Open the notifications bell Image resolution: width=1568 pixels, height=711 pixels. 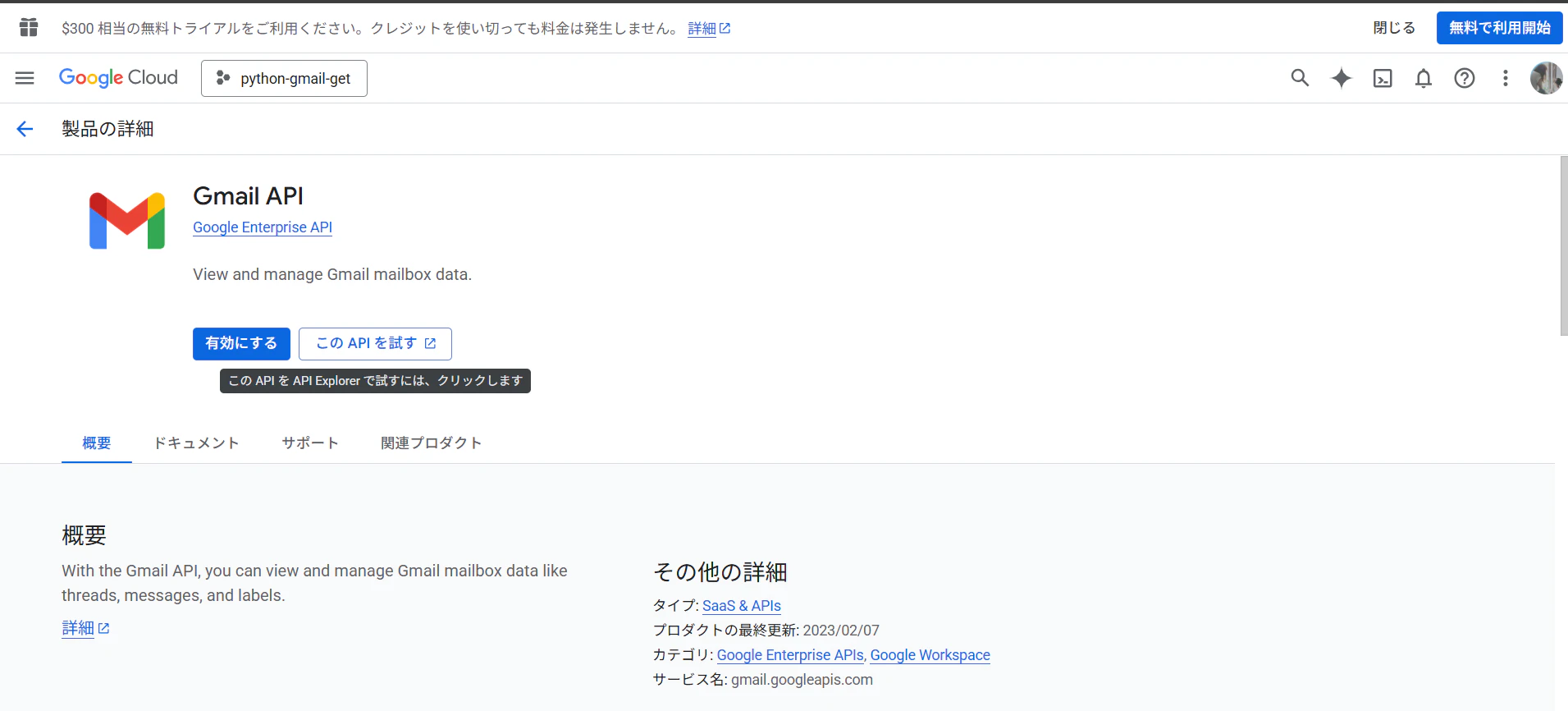click(1424, 78)
